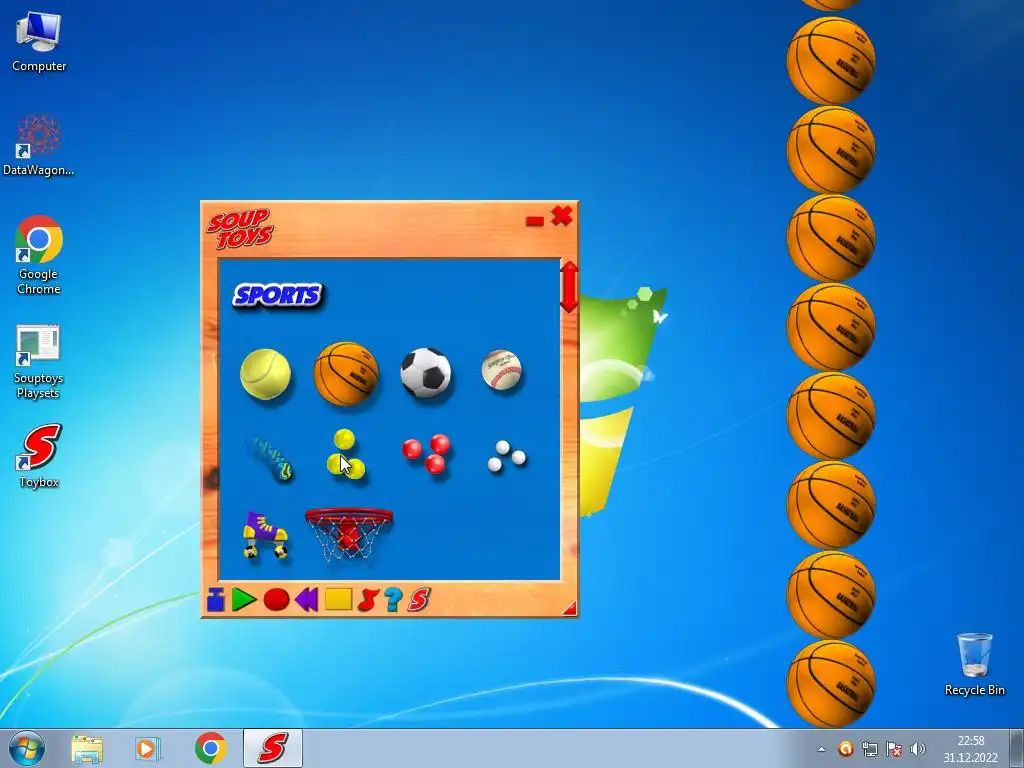Select the Souptoys Playsets shortcut
Image resolution: width=1024 pixels, height=768 pixels.
(x=39, y=362)
